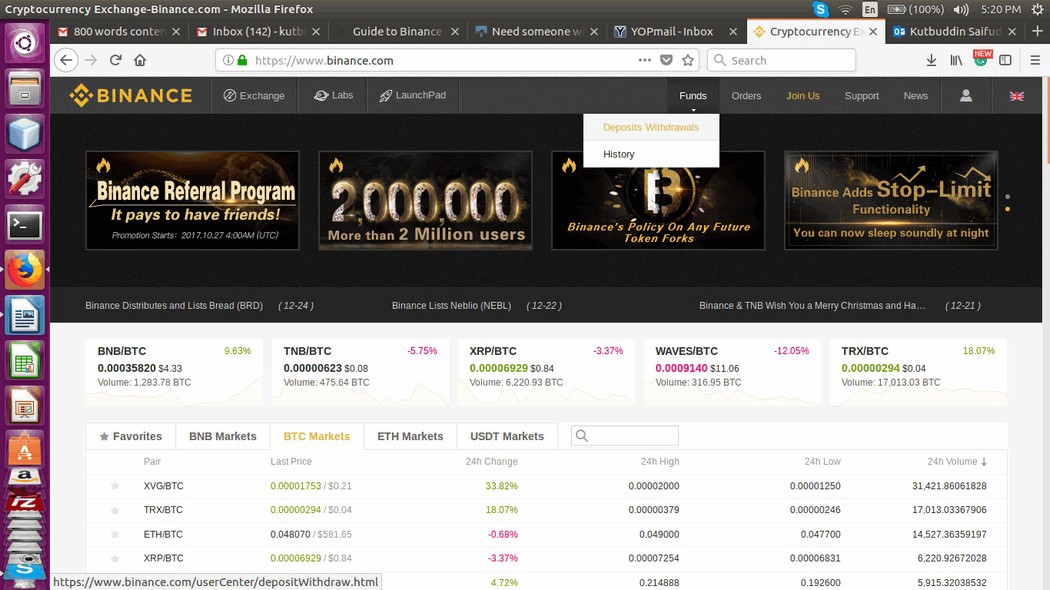Reload the page with the refresh icon
The height and width of the screenshot is (590, 1050).
(115, 60)
